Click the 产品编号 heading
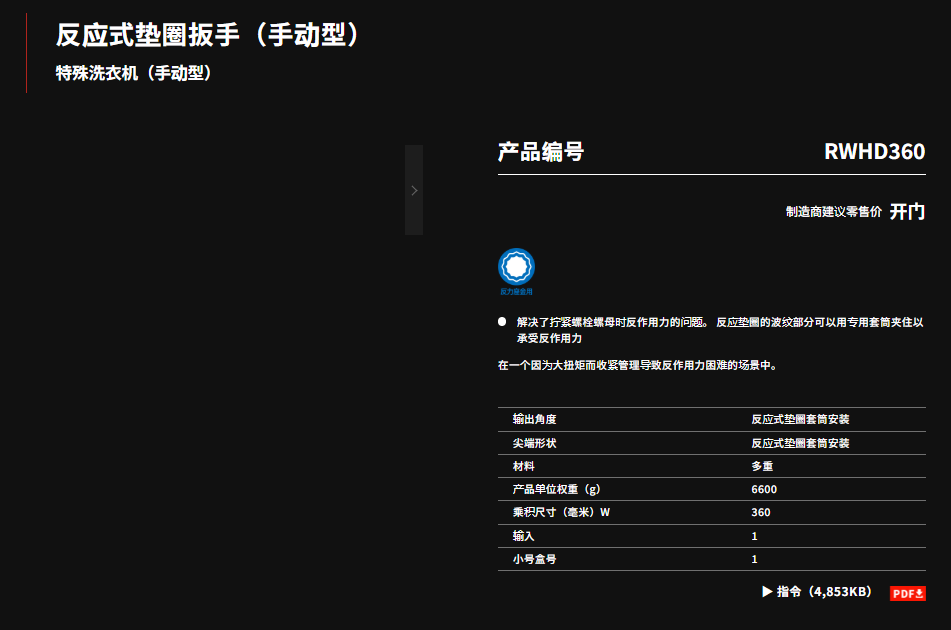 540,152
